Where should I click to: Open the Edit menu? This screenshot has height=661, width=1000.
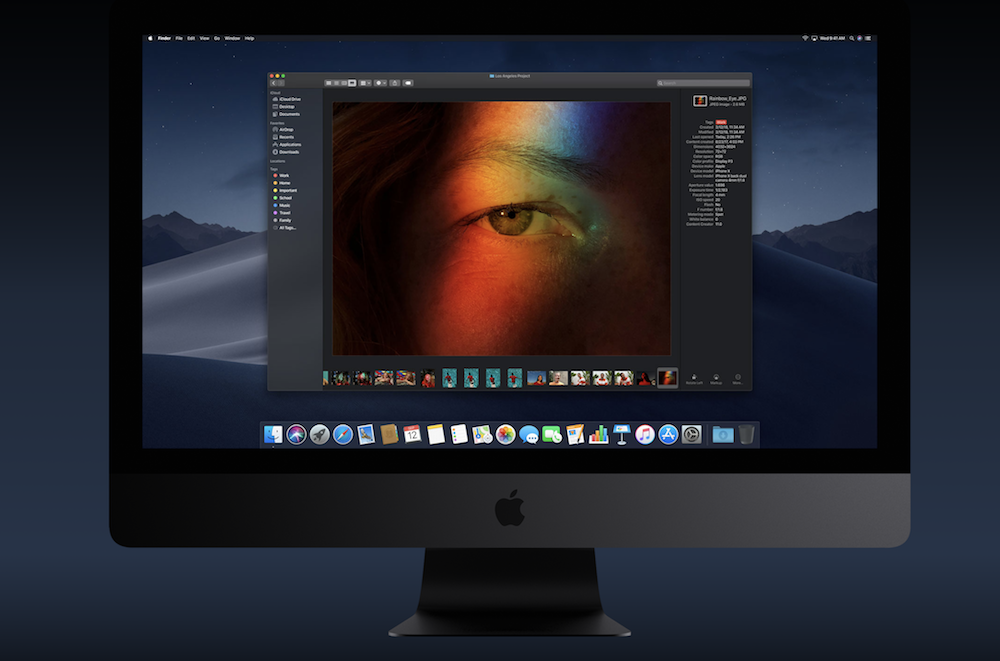tap(191, 38)
